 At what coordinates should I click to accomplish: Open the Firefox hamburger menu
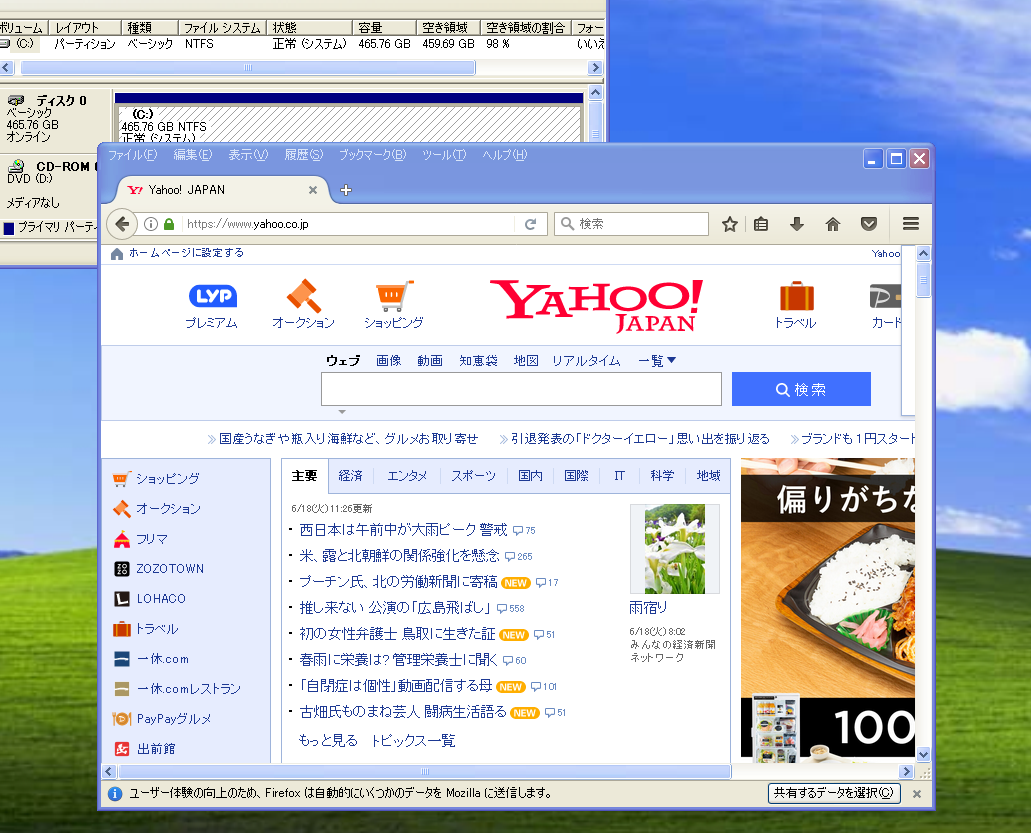911,223
